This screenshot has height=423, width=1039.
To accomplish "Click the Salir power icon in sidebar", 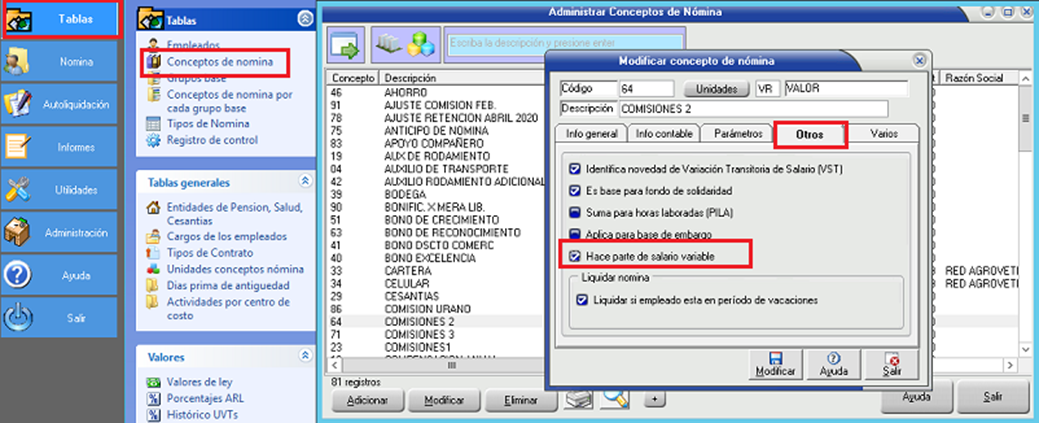I will [20, 317].
